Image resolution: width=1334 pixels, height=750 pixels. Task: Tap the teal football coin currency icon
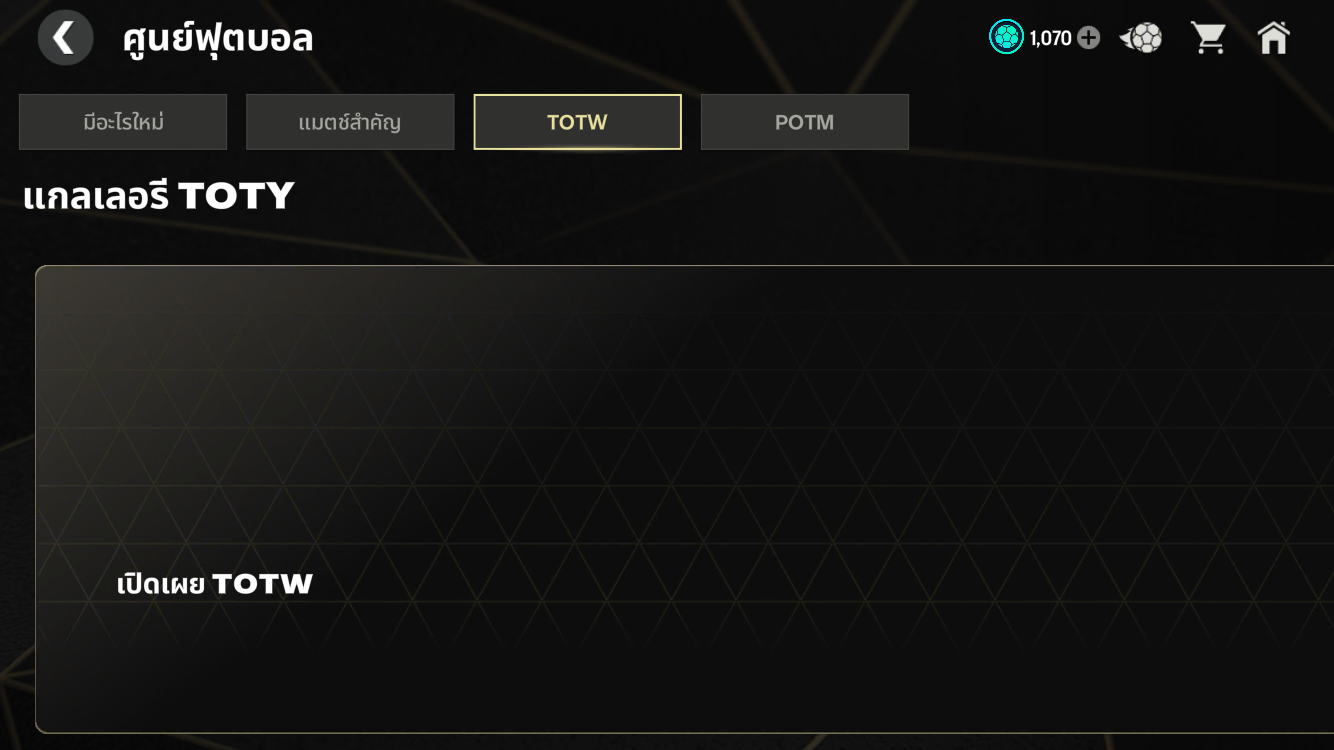click(x=1006, y=38)
